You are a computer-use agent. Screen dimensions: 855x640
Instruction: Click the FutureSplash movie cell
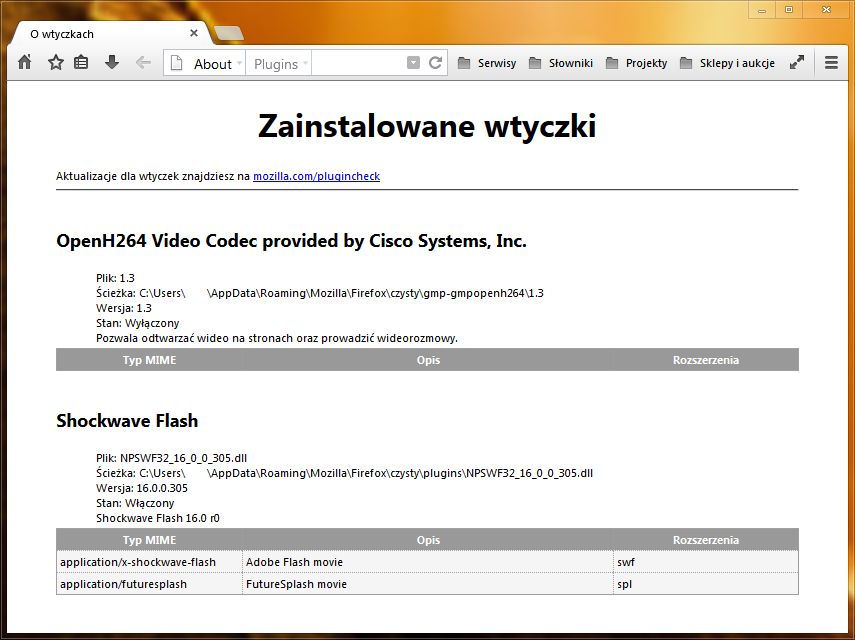click(x=428, y=584)
